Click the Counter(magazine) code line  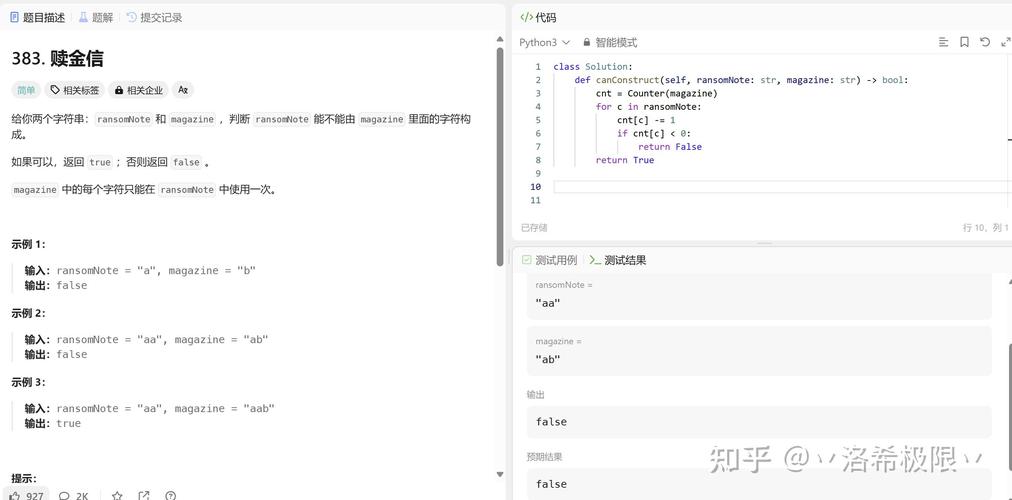click(x=656, y=93)
